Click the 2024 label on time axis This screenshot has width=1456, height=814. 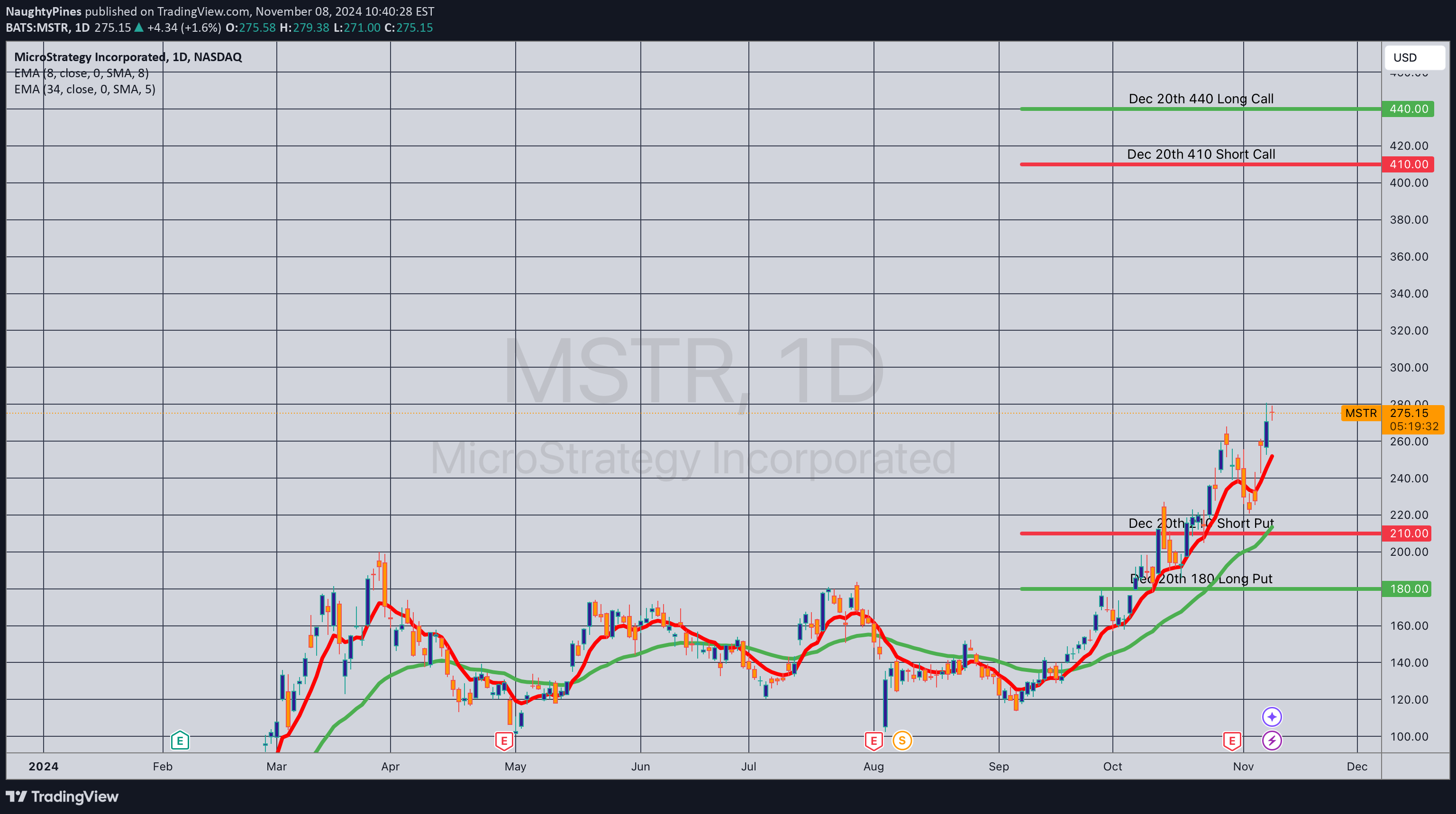(x=44, y=767)
